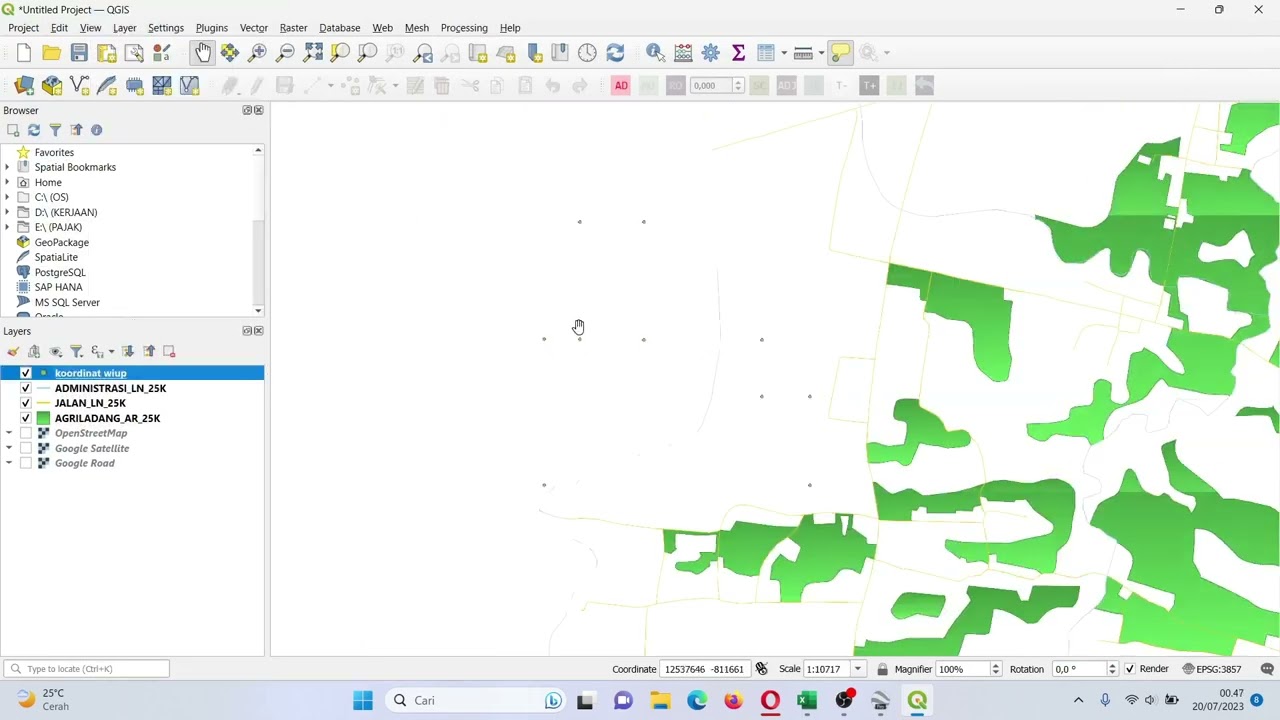Open the measure tool dropdown arrow
Image resolution: width=1280 pixels, height=720 pixels.
click(x=820, y=53)
